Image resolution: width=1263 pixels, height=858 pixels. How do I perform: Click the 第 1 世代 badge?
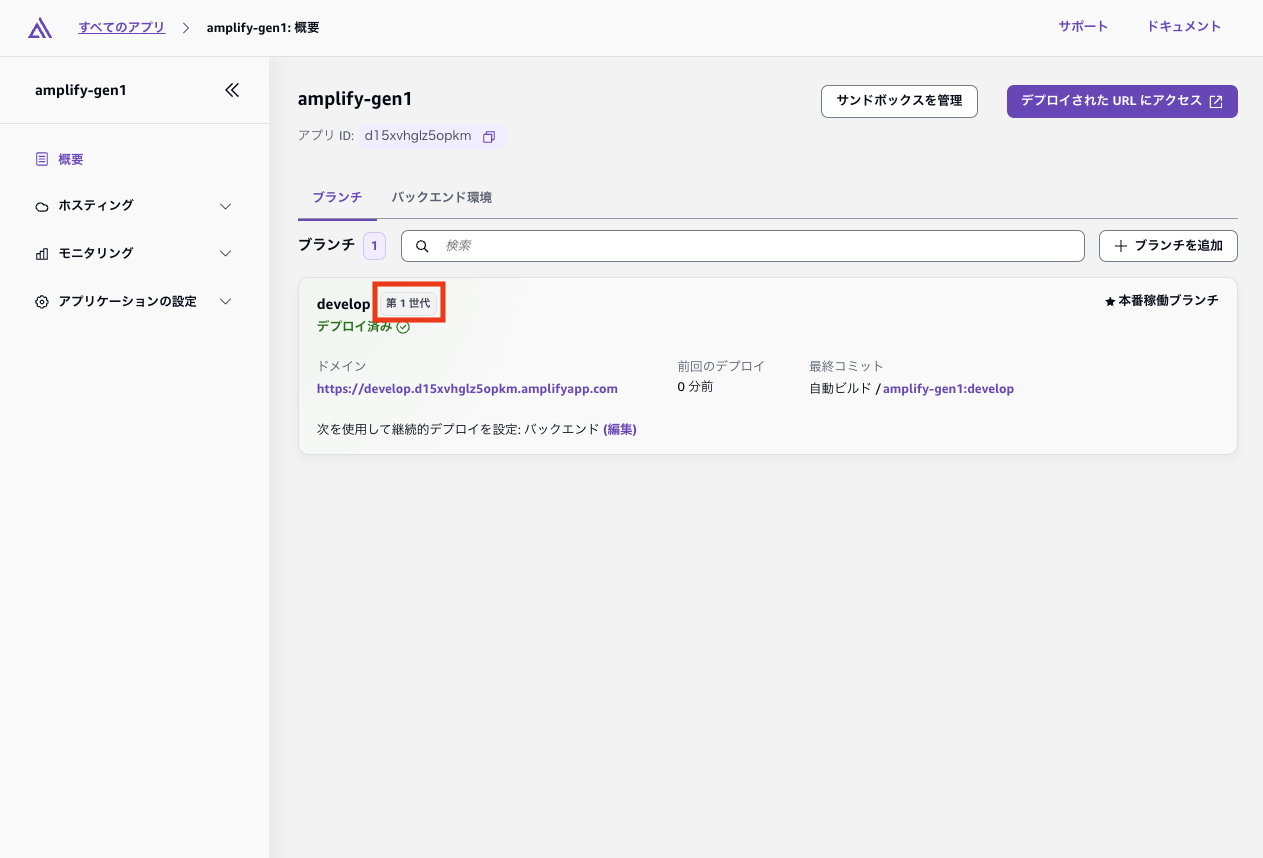pyautogui.click(x=408, y=303)
